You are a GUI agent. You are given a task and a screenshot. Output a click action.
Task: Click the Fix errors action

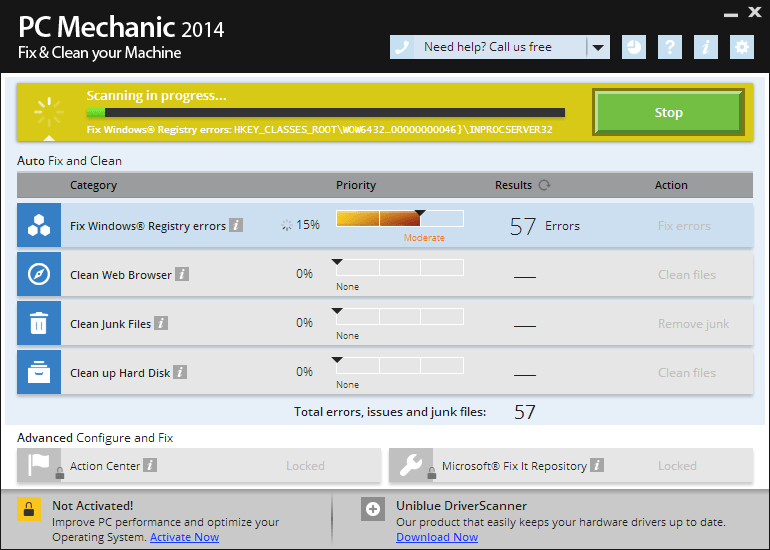tap(684, 226)
